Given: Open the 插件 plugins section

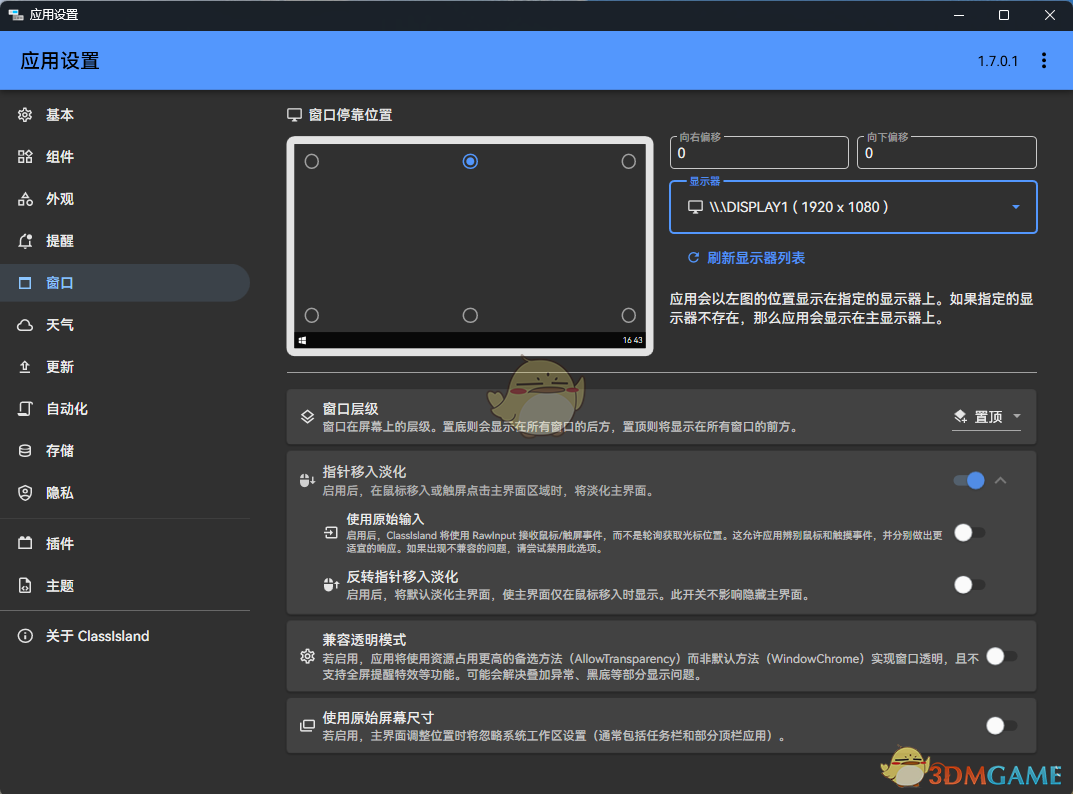Looking at the screenshot, I should coord(60,543).
